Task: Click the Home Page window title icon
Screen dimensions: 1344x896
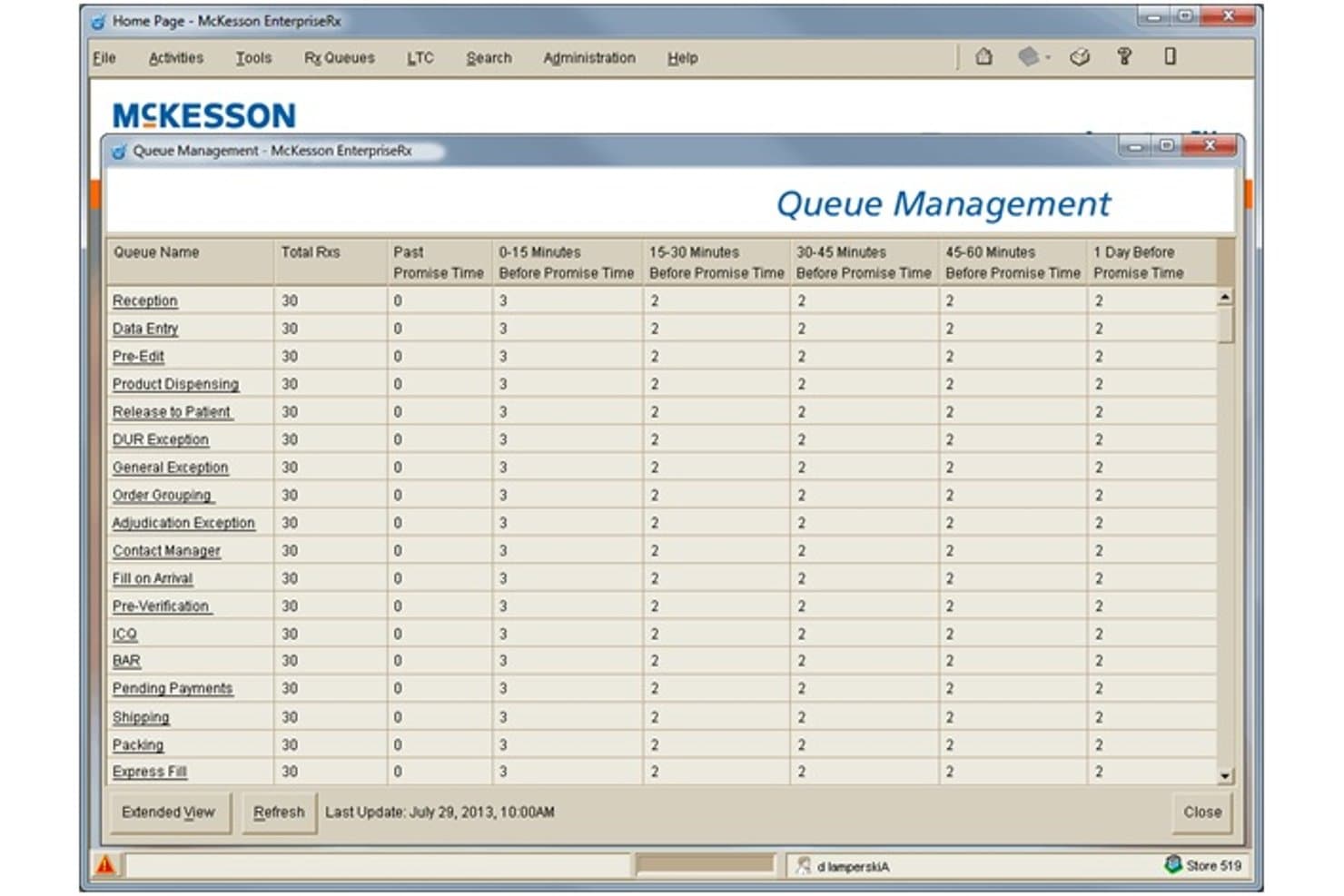Action: click(98, 22)
